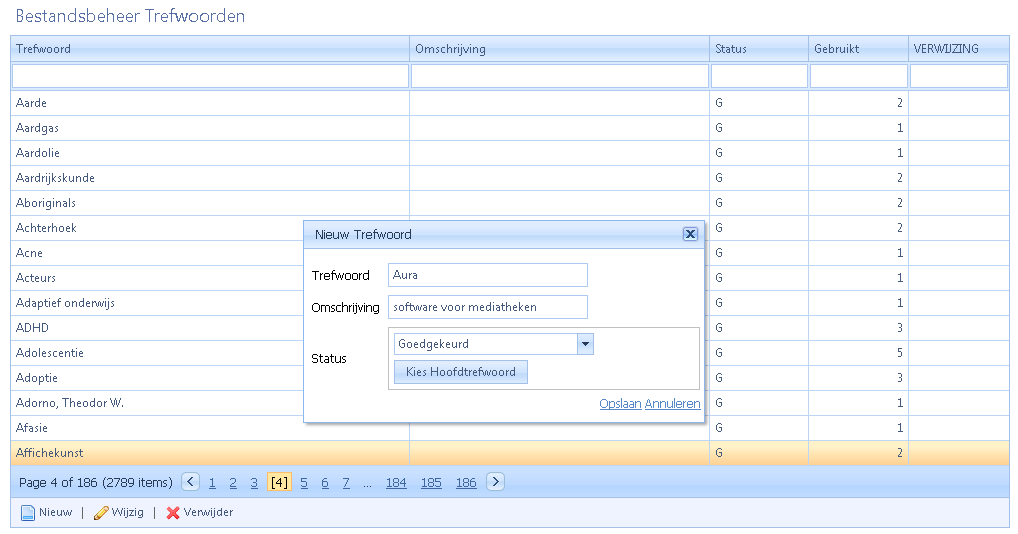
Task: Click the red Verwijder cross icon
Action: pyautogui.click(x=173, y=513)
